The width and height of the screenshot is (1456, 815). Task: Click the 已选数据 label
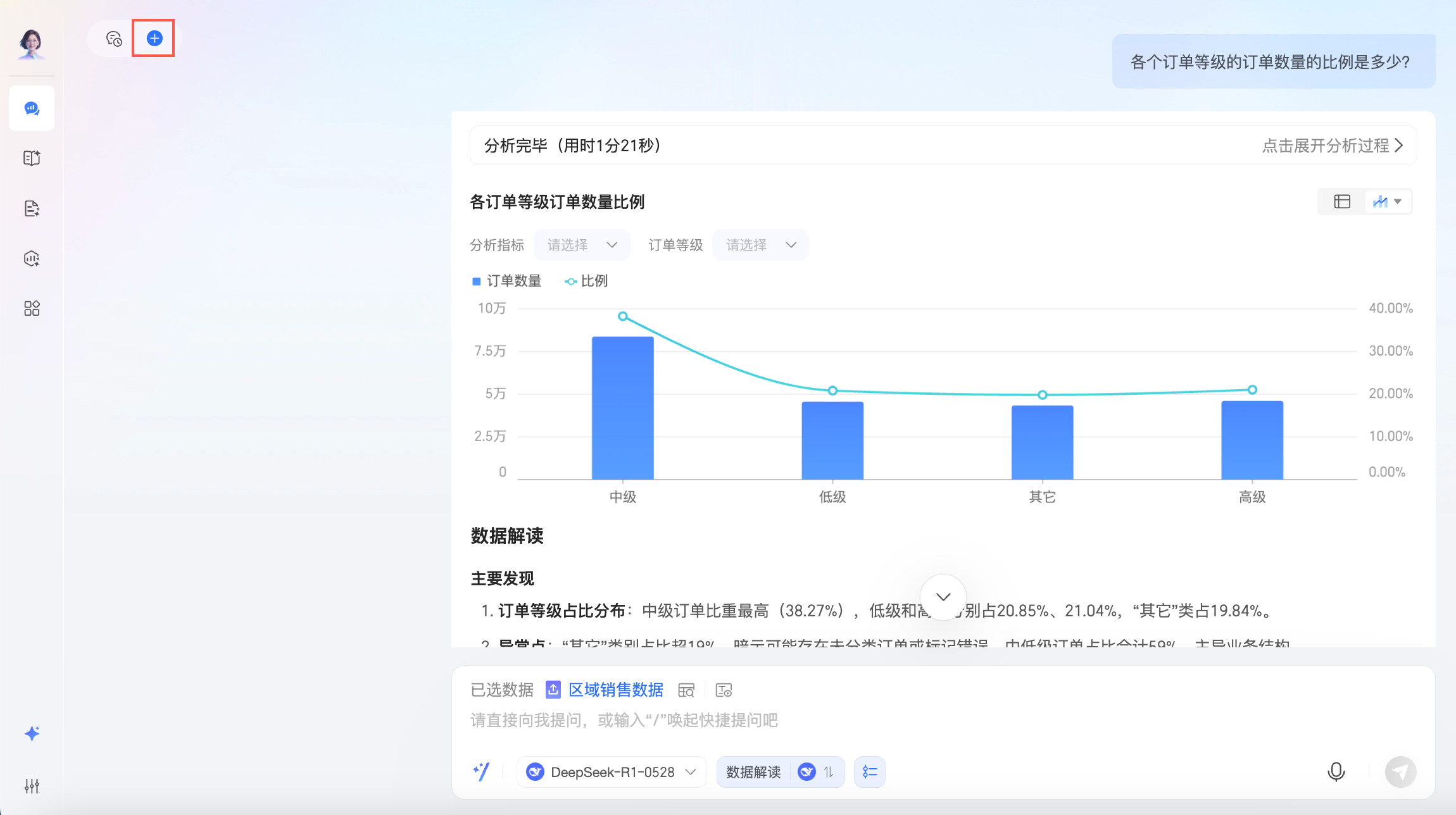coord(502,690)
